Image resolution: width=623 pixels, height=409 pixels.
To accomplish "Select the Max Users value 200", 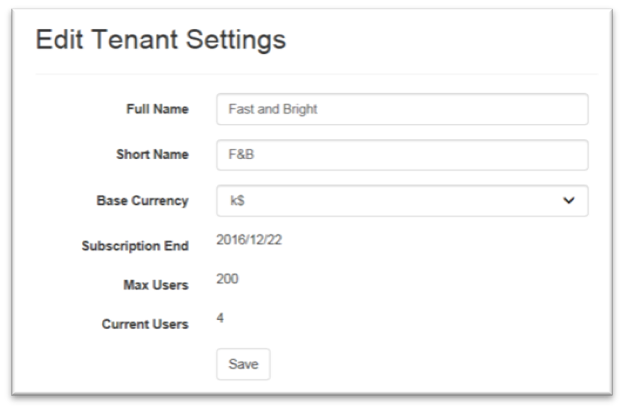I will [227, 279].
